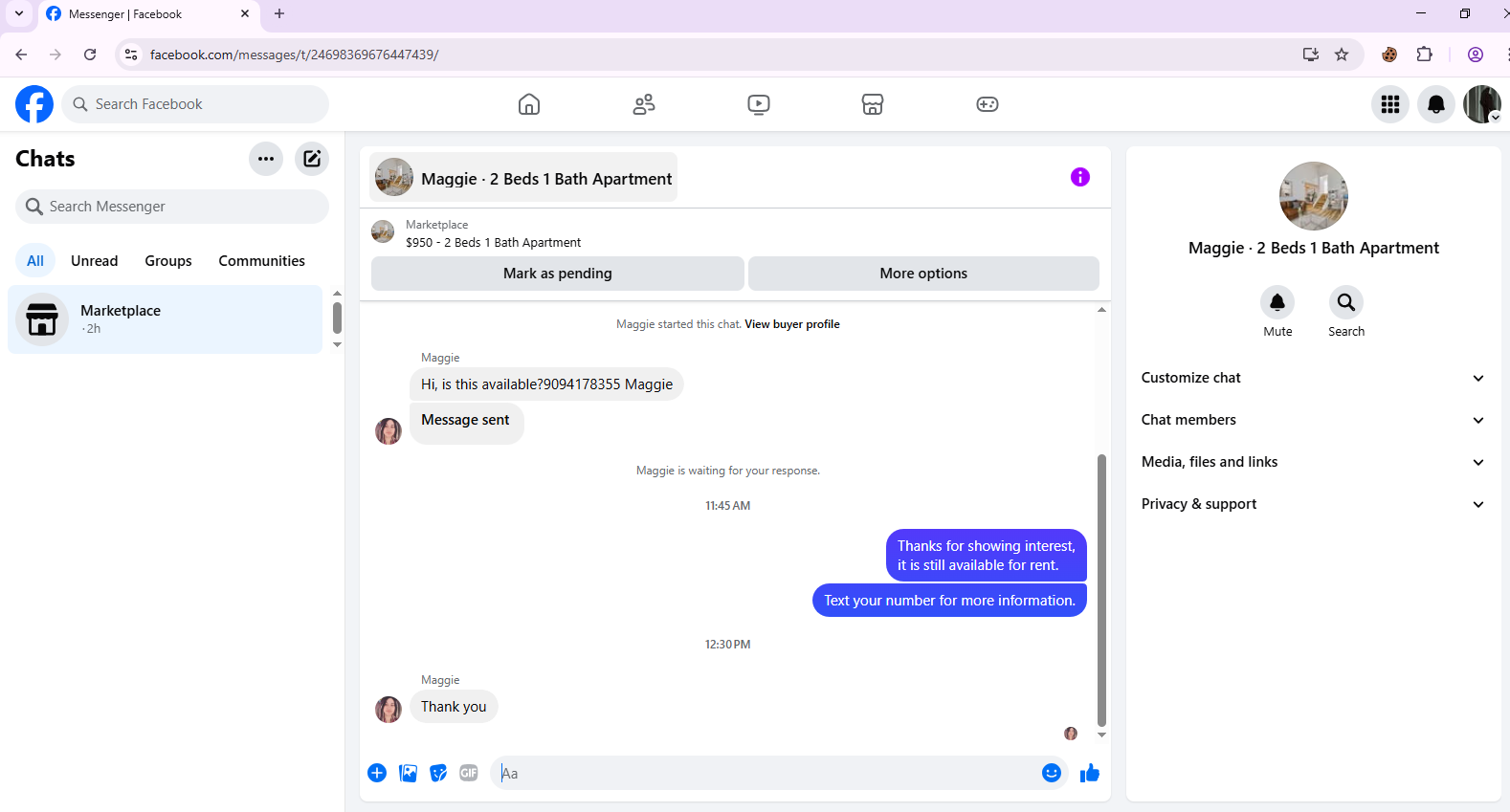1510x812 pixels.
Task: Open more actions plus icon
Action: [377, 773]
